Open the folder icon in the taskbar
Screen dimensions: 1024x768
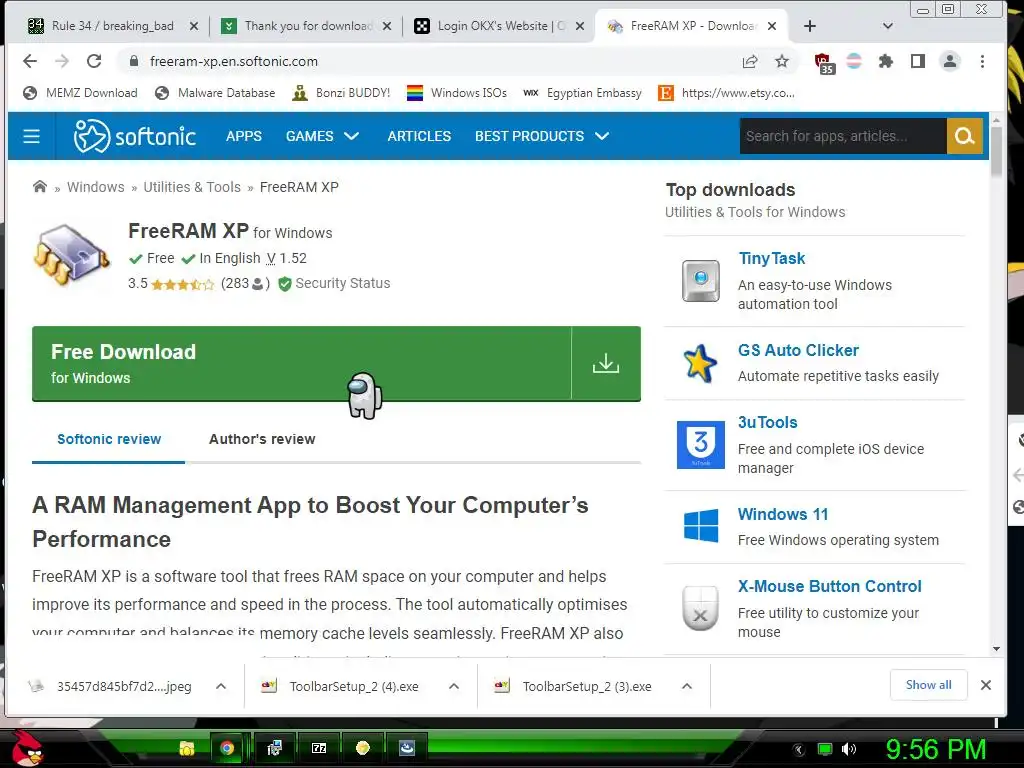pyautogui.click(x=187, y=748)
